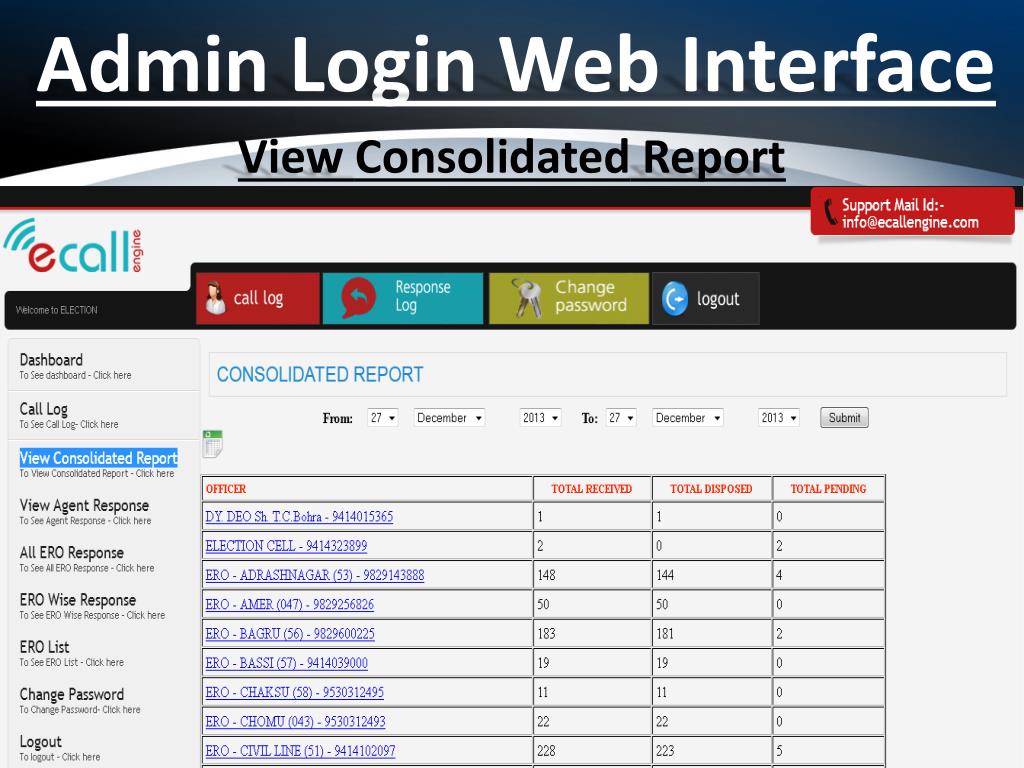
Task: Click the From: label
Action: [x=338, y=419]
